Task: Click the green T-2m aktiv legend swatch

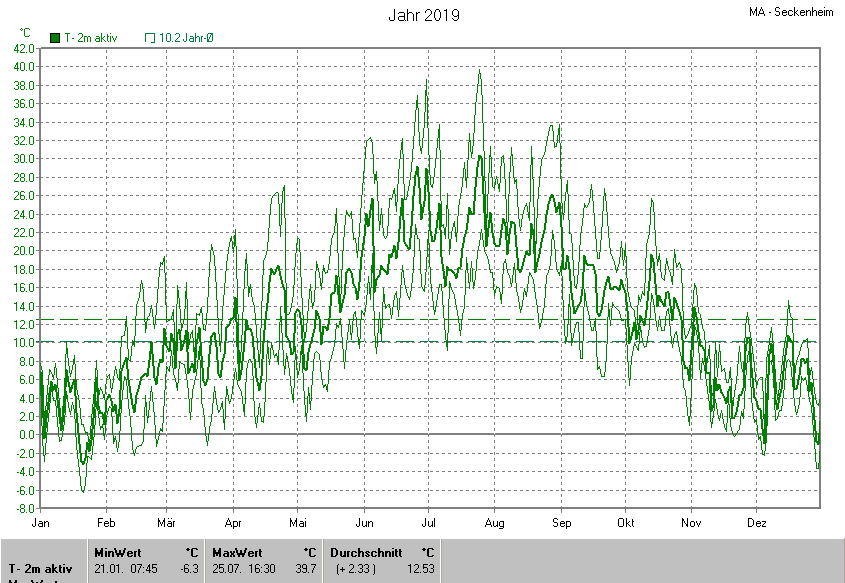Action: [x=55, y=38]
